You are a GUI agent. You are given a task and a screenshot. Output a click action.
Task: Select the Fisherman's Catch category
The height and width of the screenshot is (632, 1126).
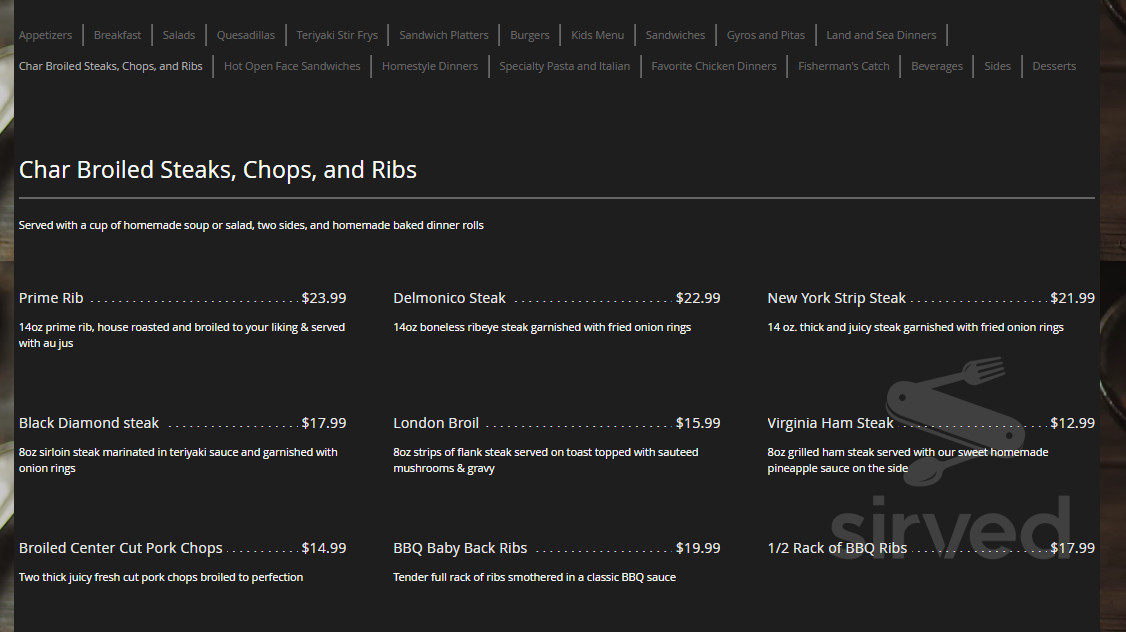coord(843,66)
